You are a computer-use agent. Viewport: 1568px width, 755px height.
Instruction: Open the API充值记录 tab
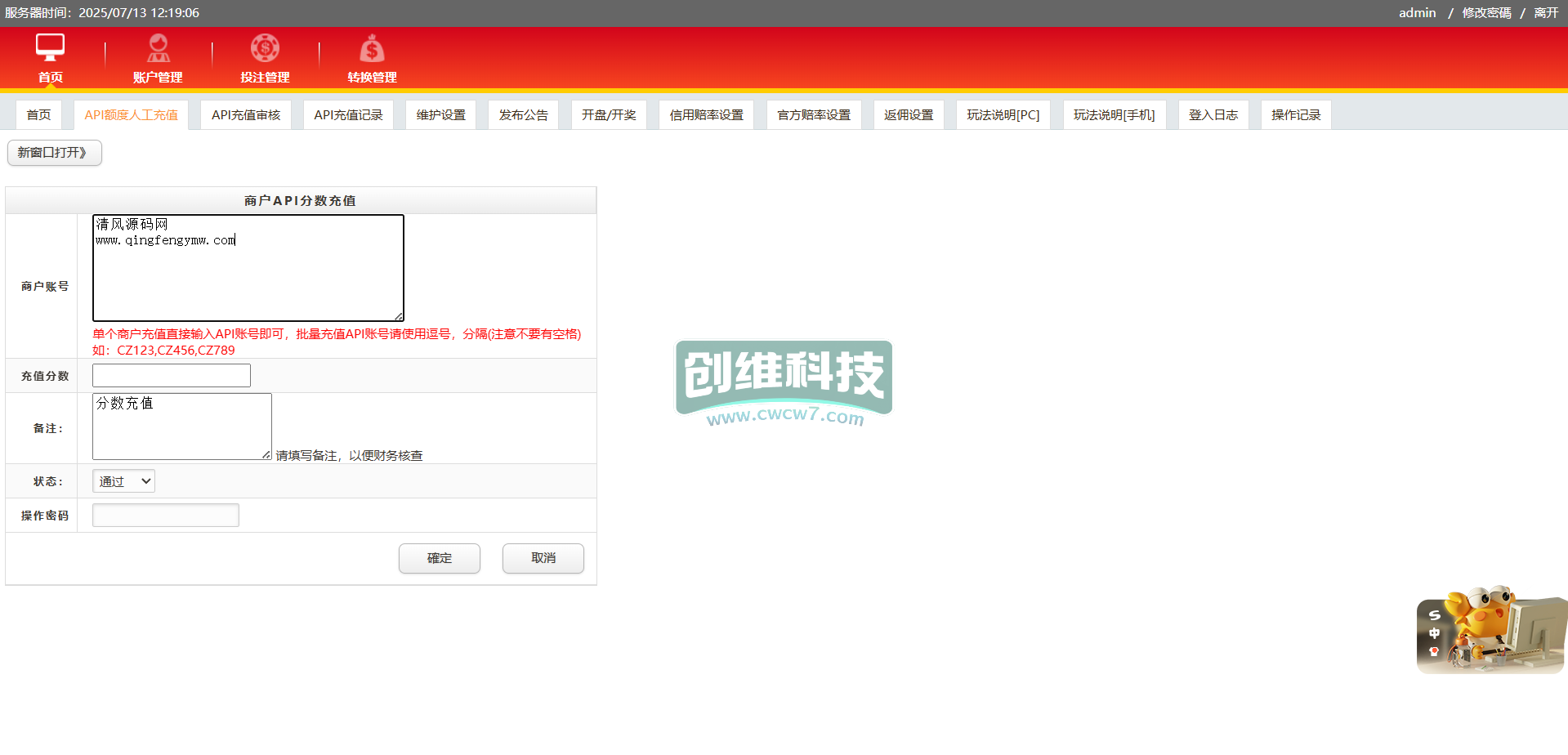(348, 115)
